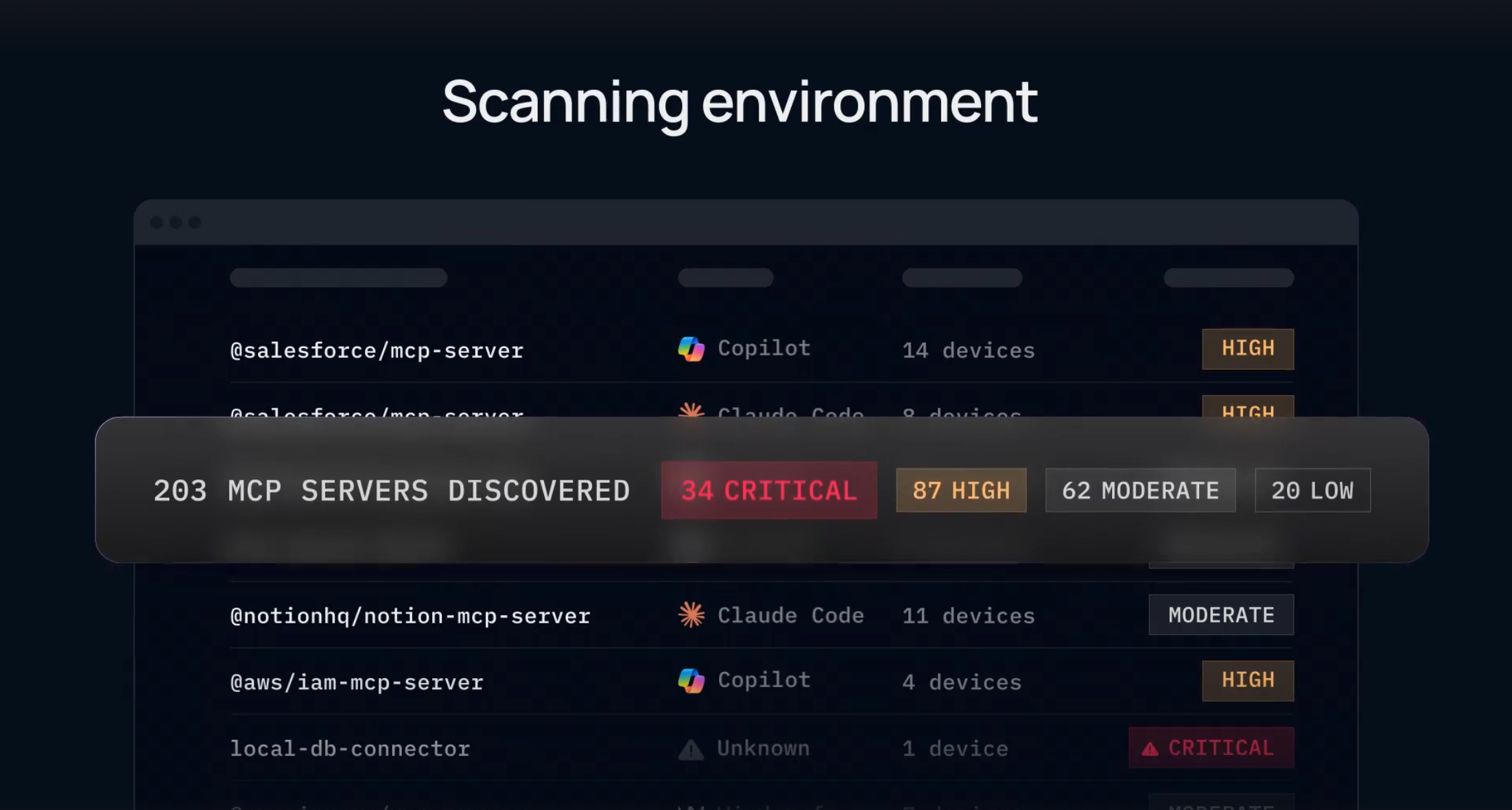Click the "1 device" count
Viewport: 1512px width, 810px height.
(x=955, y=748)
